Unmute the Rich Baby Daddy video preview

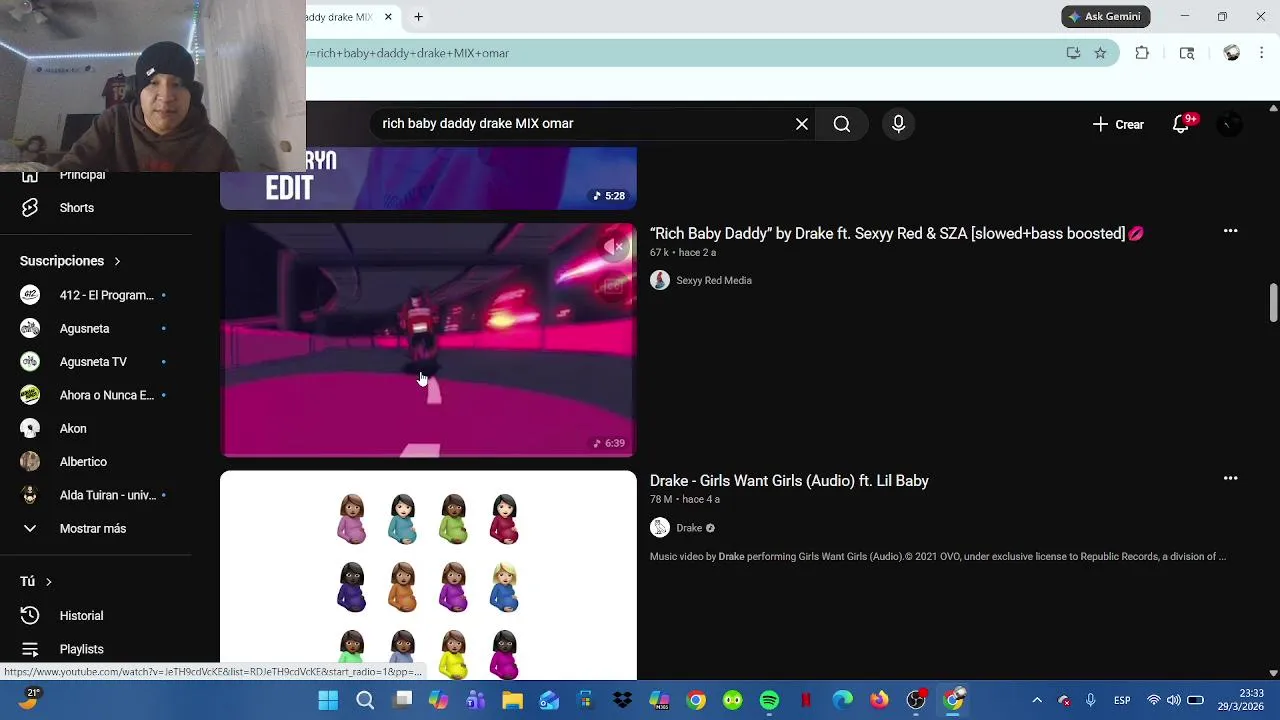[614, 247]
